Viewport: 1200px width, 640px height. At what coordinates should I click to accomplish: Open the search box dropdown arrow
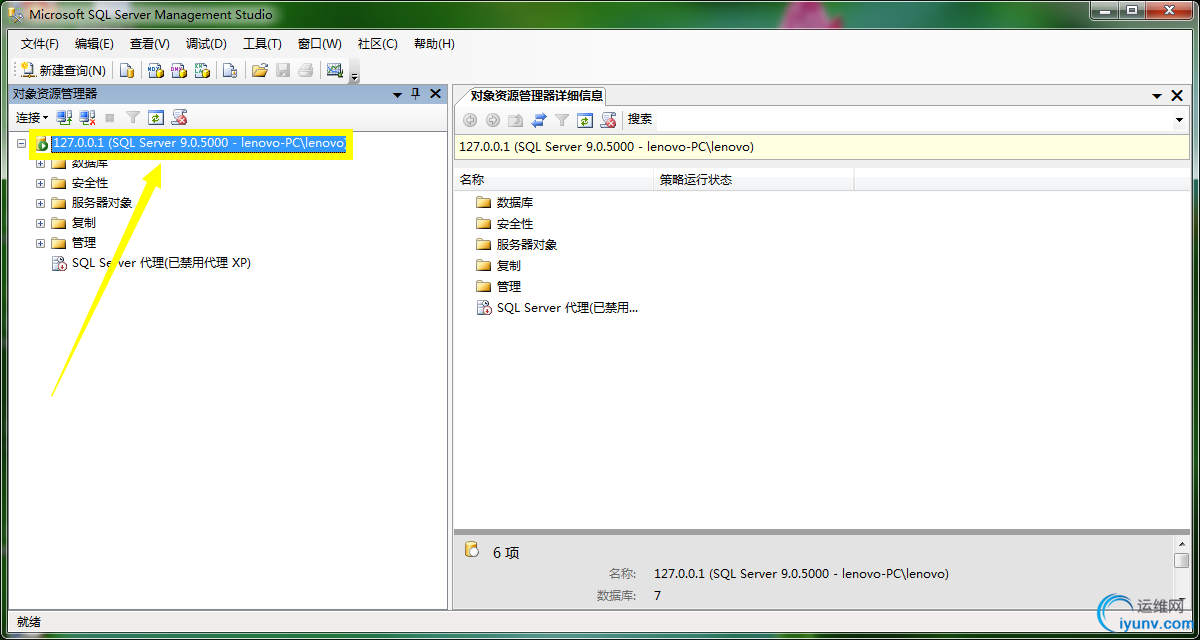pyautogui.click(x=1180, y=120)
